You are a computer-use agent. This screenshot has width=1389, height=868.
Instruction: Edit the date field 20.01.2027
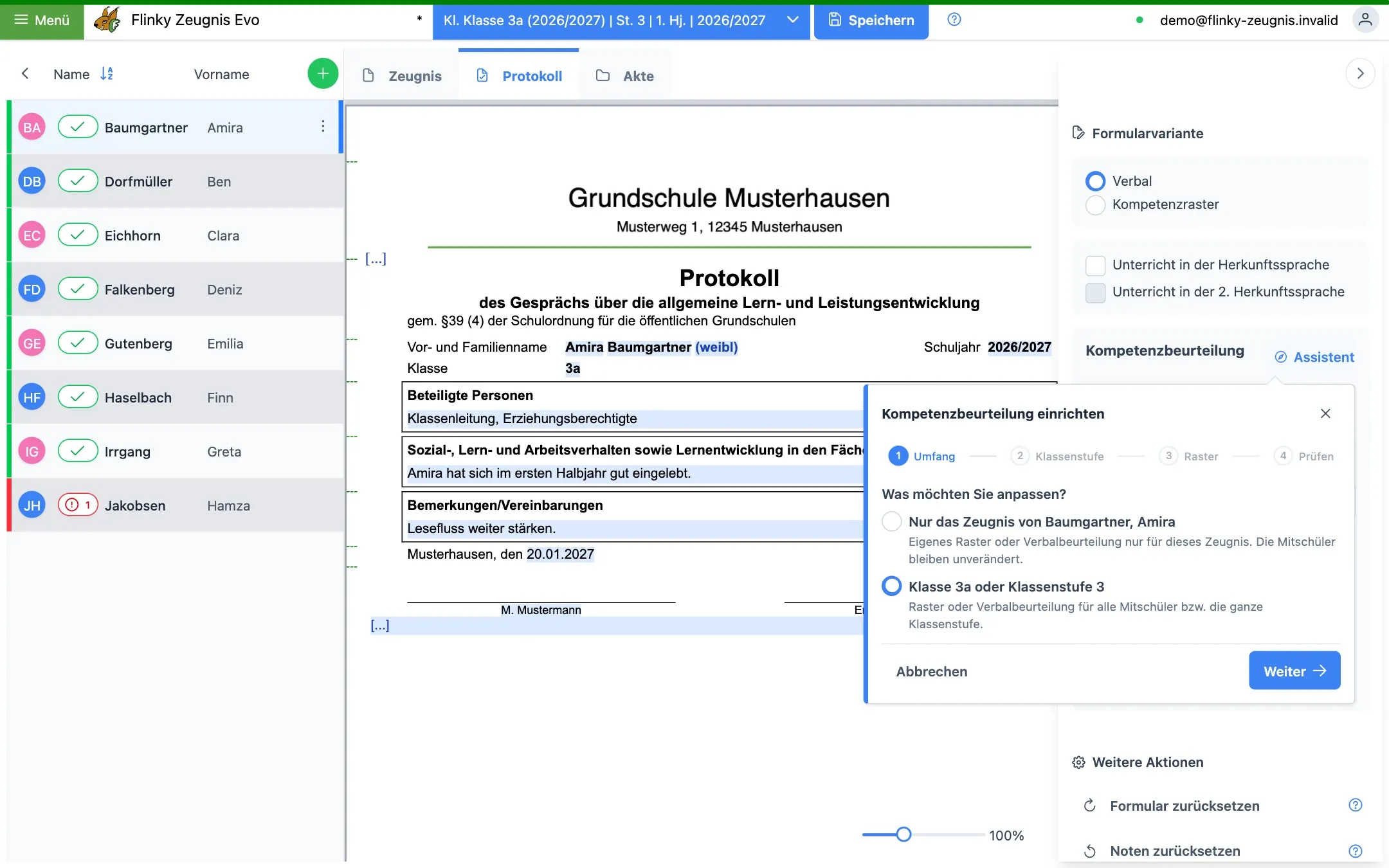(x=560, y=554)
